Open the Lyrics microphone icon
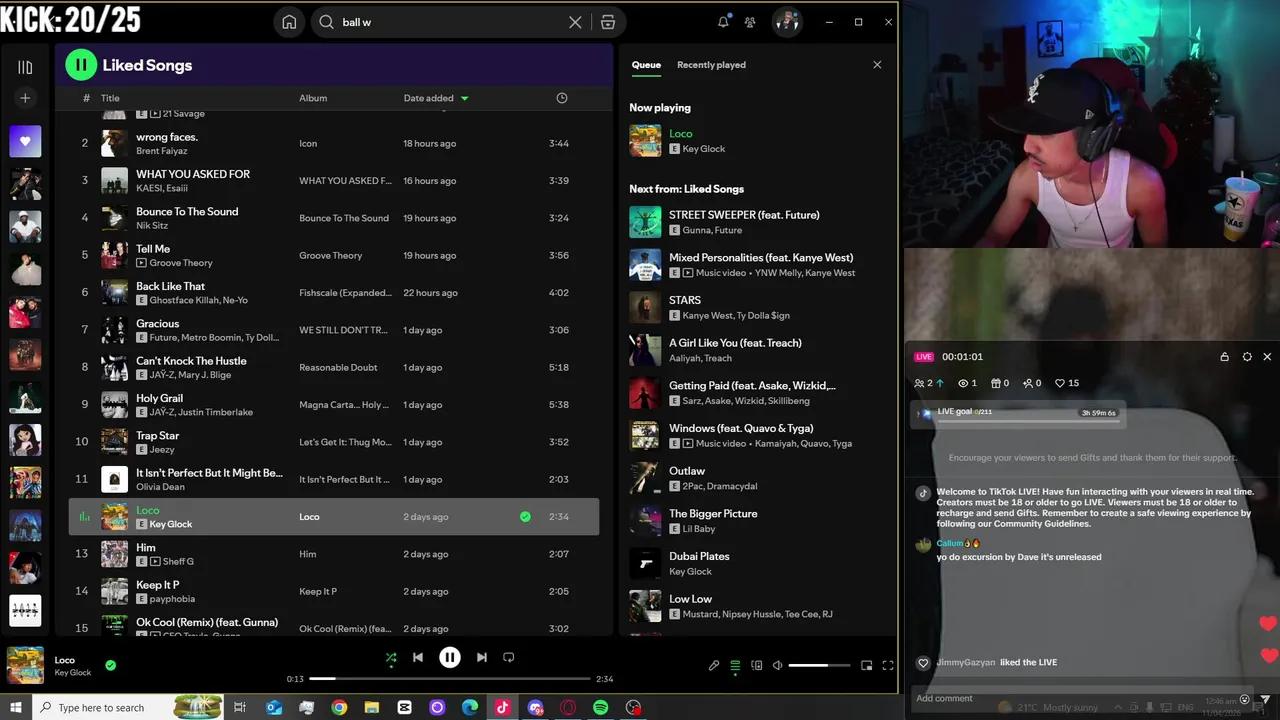1280x720 pixels. (x=714, y=666)
